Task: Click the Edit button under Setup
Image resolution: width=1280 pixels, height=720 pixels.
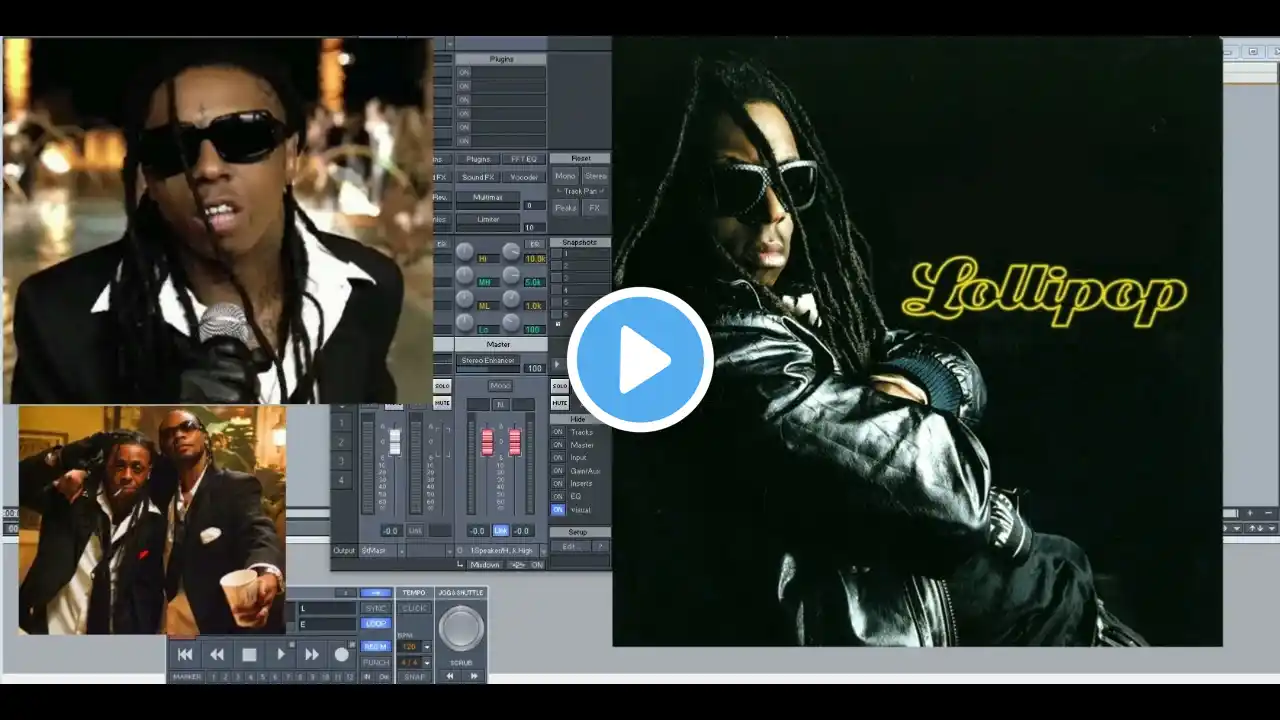Action: [571, 547]
